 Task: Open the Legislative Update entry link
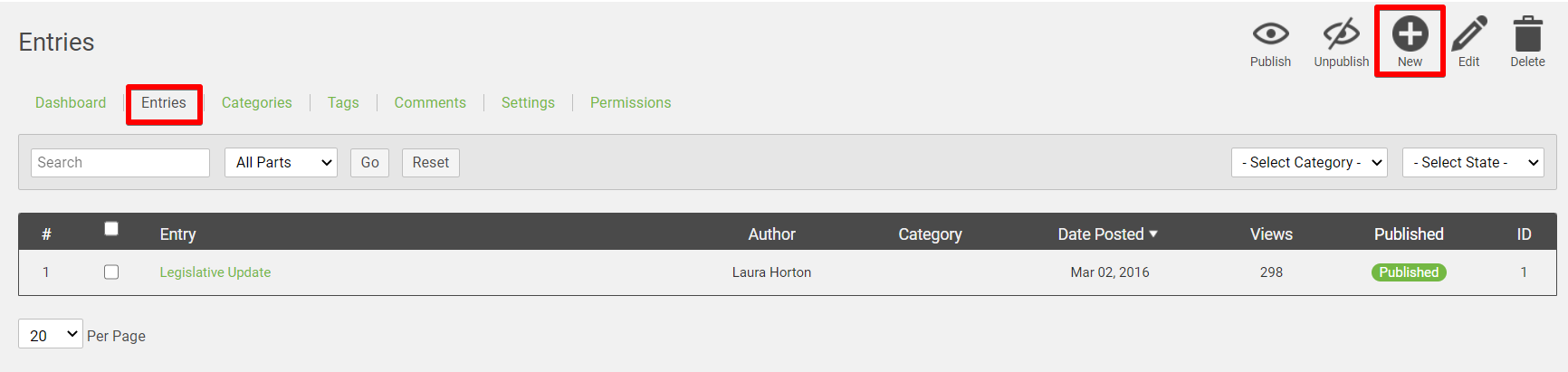[215, 272]
